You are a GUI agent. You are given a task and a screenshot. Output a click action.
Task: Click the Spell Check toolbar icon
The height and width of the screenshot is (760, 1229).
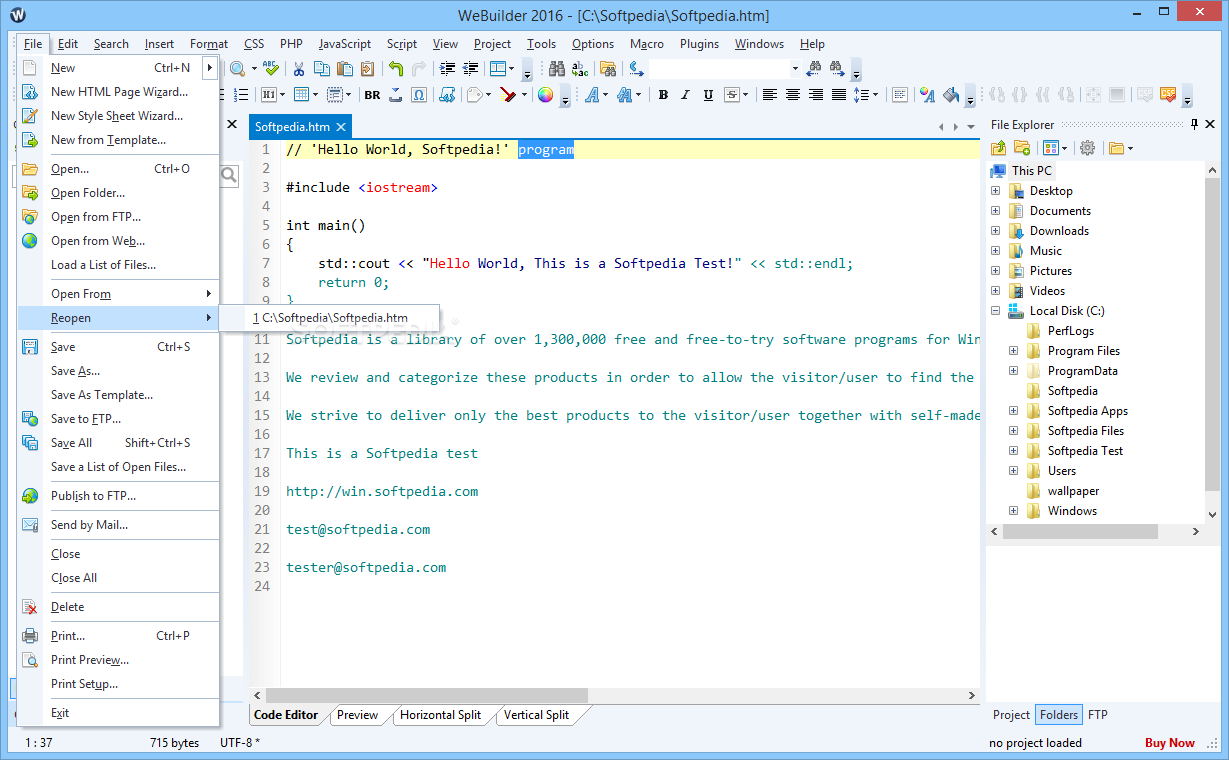click(271, 68)
